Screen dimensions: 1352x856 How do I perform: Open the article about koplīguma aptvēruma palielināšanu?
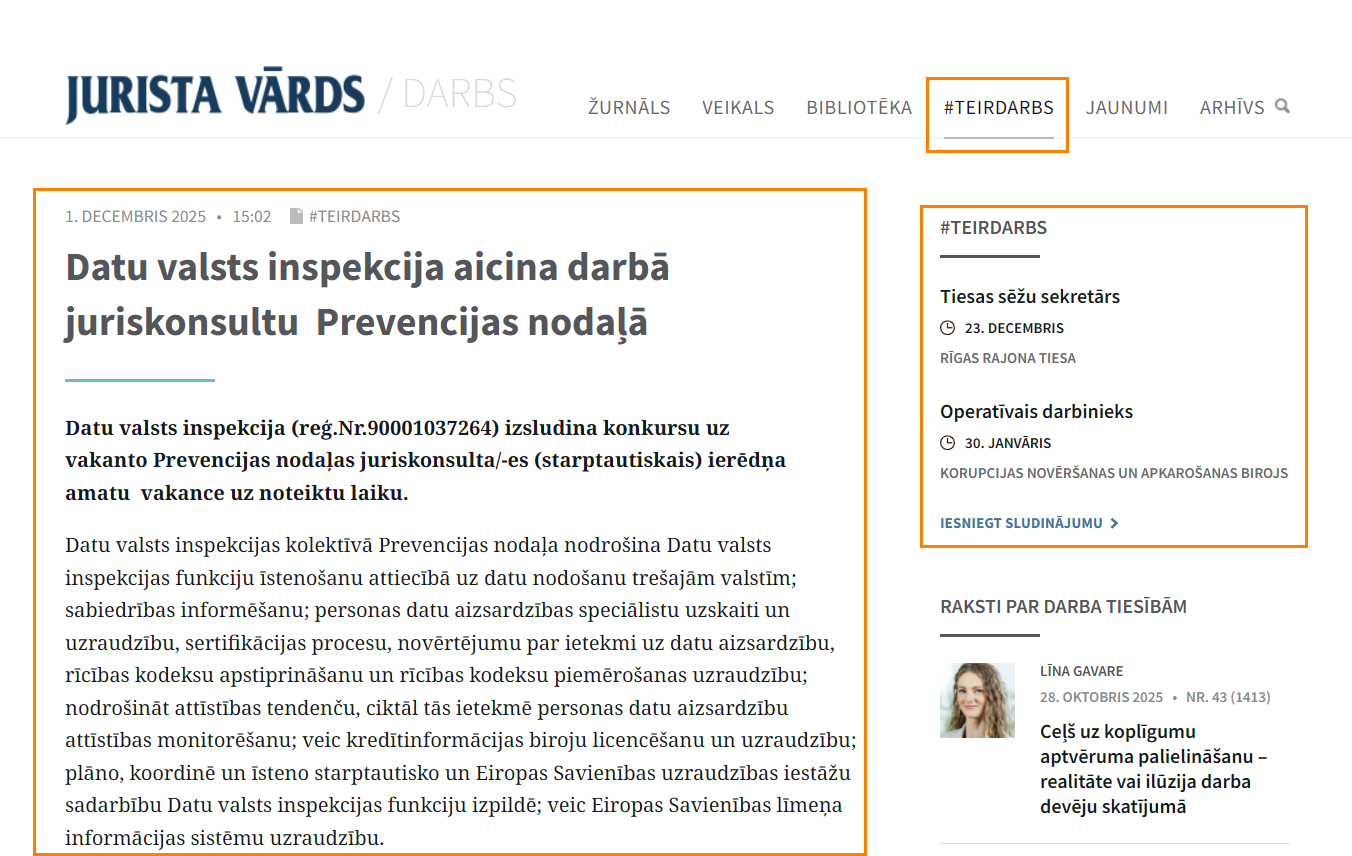1153,769
